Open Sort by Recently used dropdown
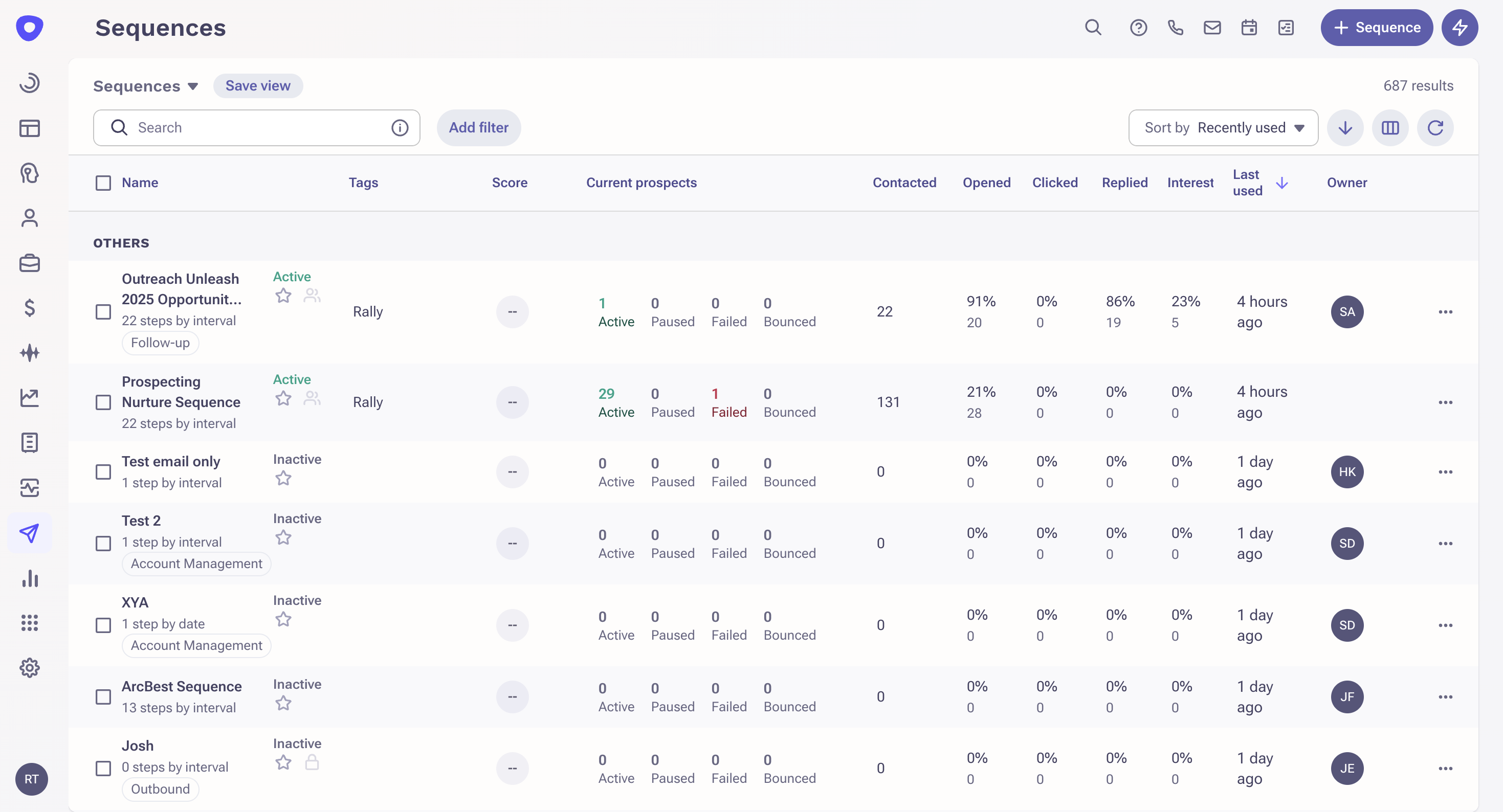Screen dimensions: 1503x812 point(1223,128)
